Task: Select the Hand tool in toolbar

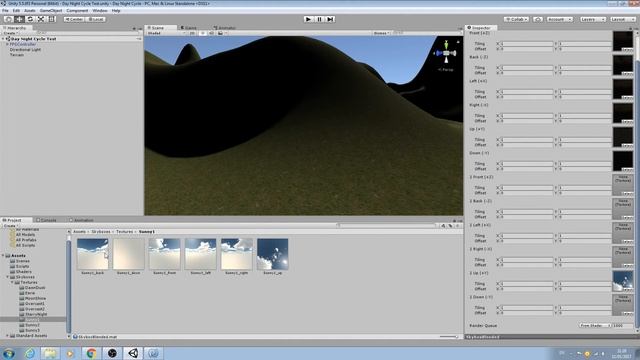Action: click(8, 19)
